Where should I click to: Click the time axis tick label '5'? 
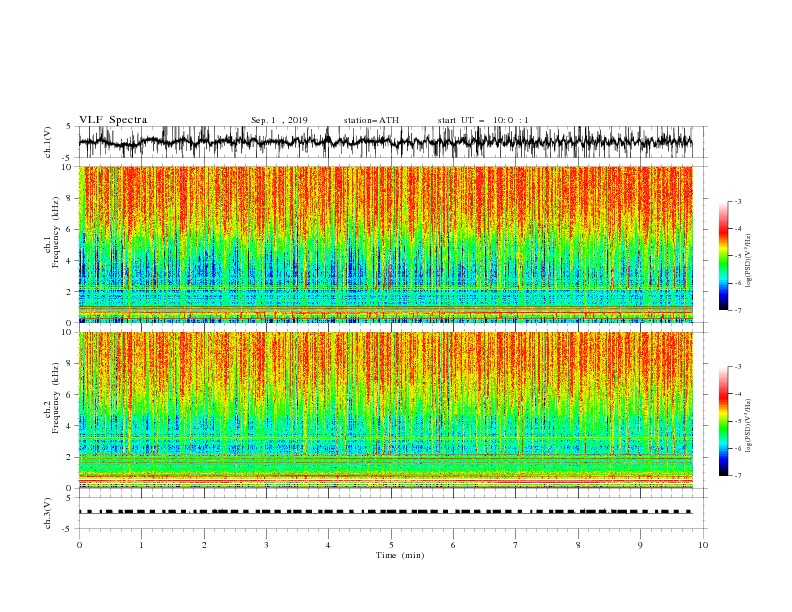[391, 545]
